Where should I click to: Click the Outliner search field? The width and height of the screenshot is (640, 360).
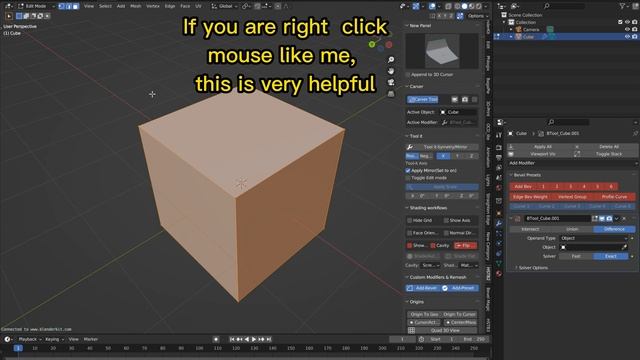565,6
